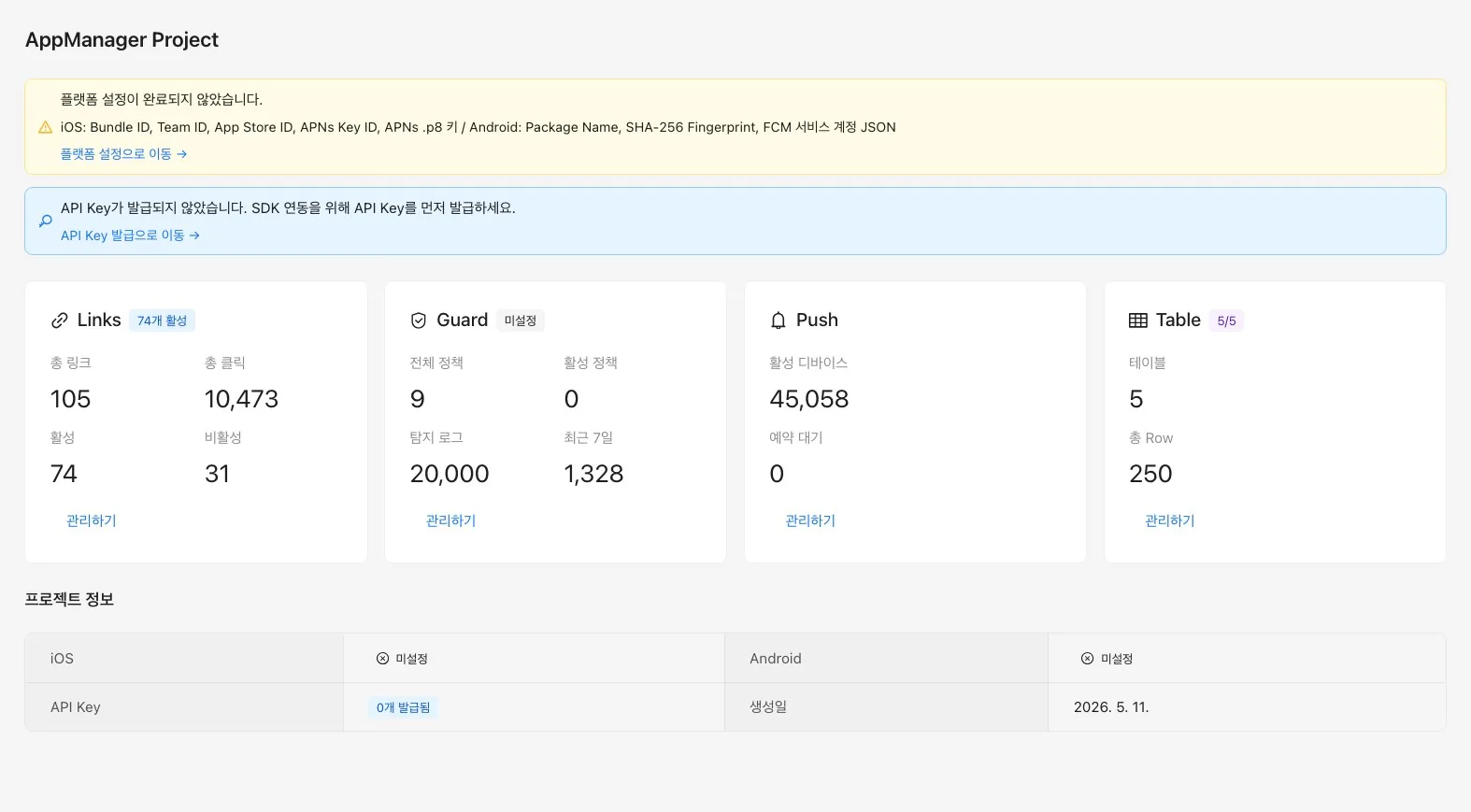Click the Table 5/5 badge
The height and width of the screenshot is (812, 1471).
tap(1226, 321)
